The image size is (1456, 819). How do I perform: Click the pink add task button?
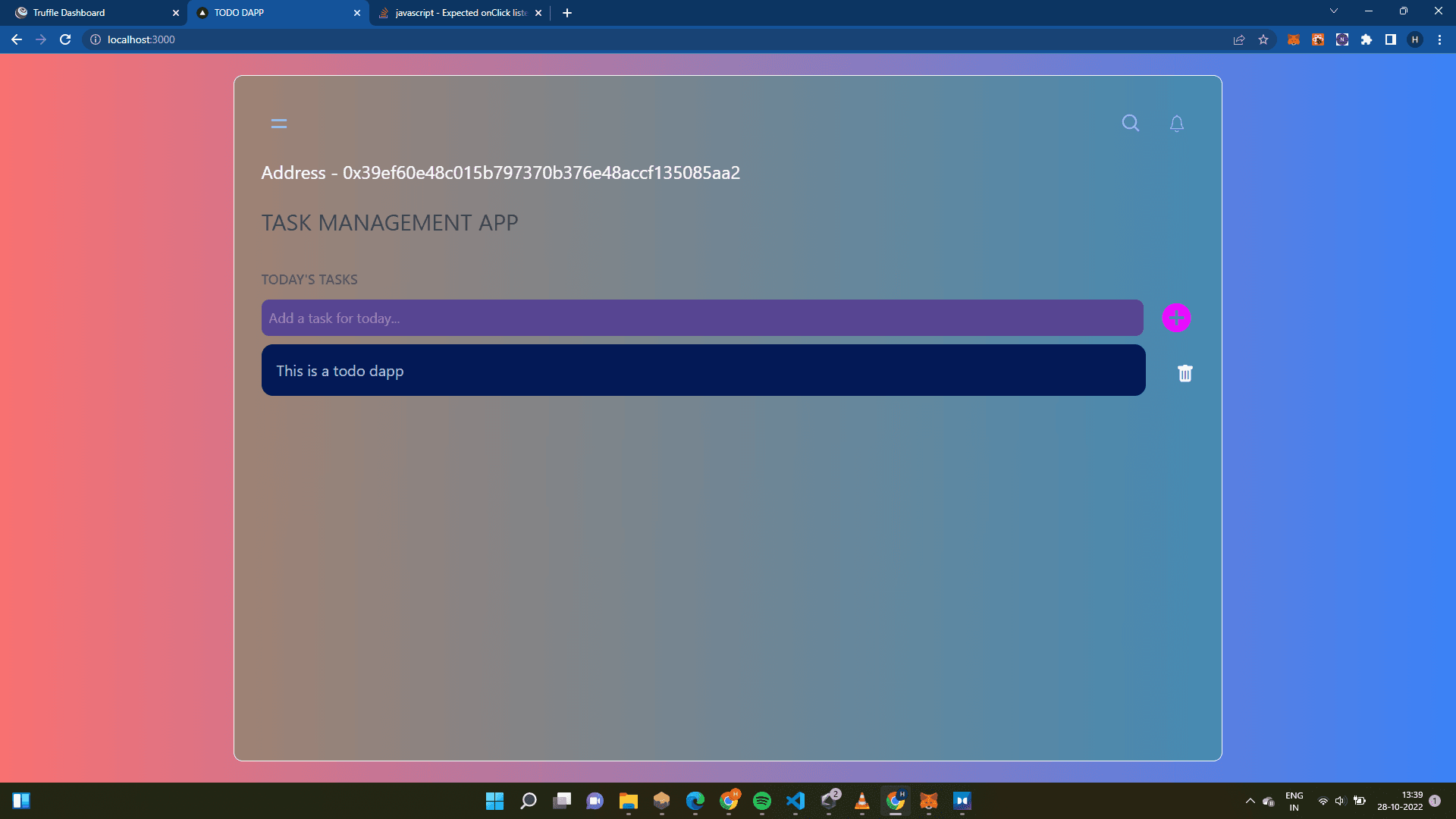click(1176, 318)
